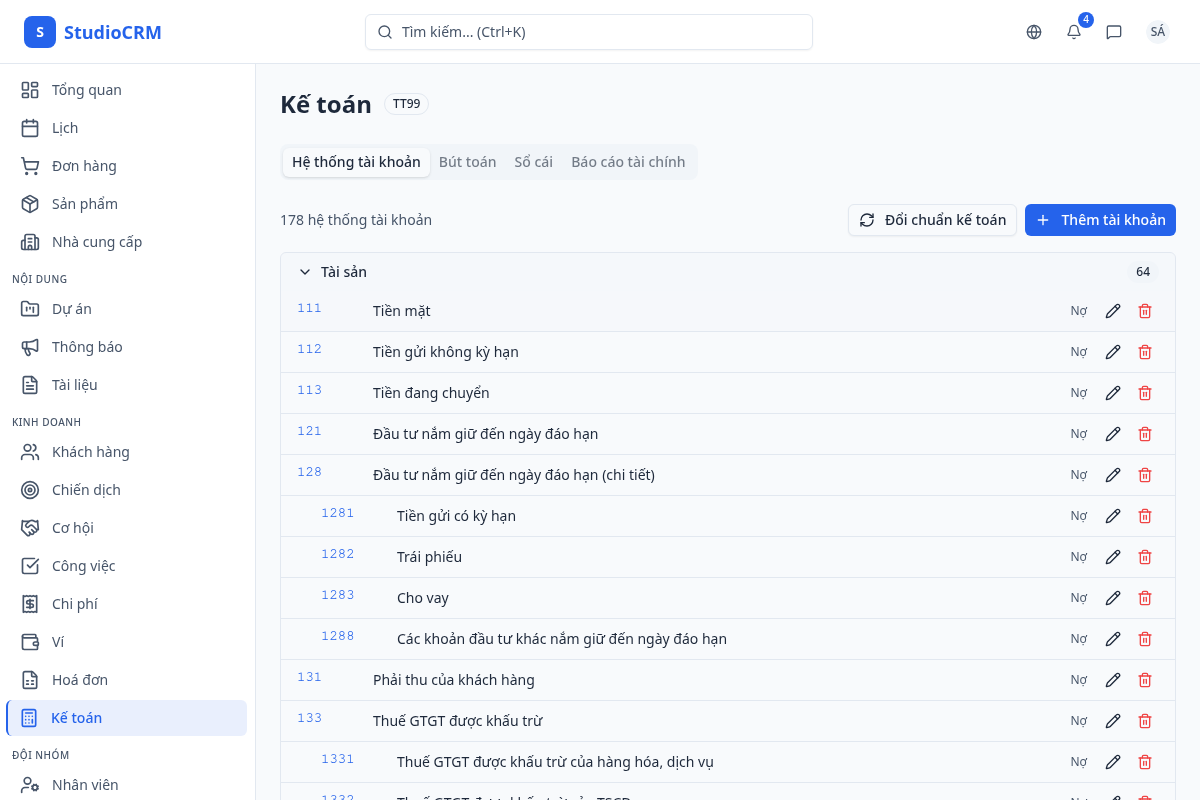Switch to the Bút toán tab

[x=467, y=162]
